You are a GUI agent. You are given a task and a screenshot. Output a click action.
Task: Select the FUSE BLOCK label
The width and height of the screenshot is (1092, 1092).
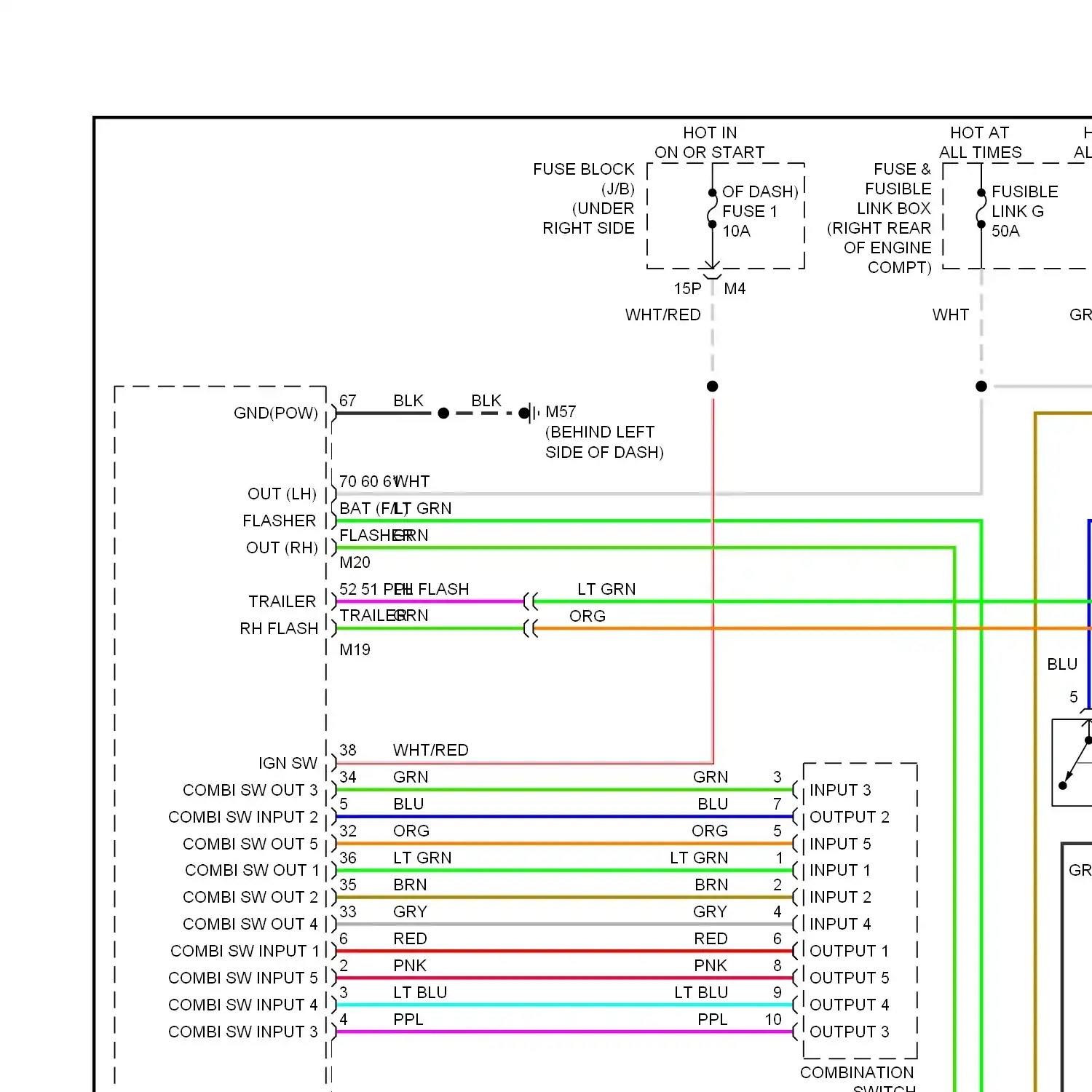tap(584, 170)
